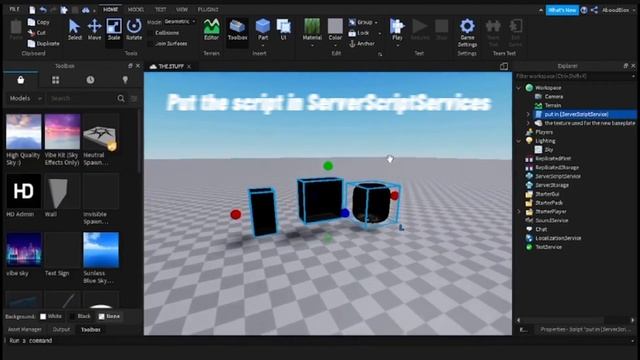Collapse the Workspace tree node
640x360 pixels.
(519, 88)
